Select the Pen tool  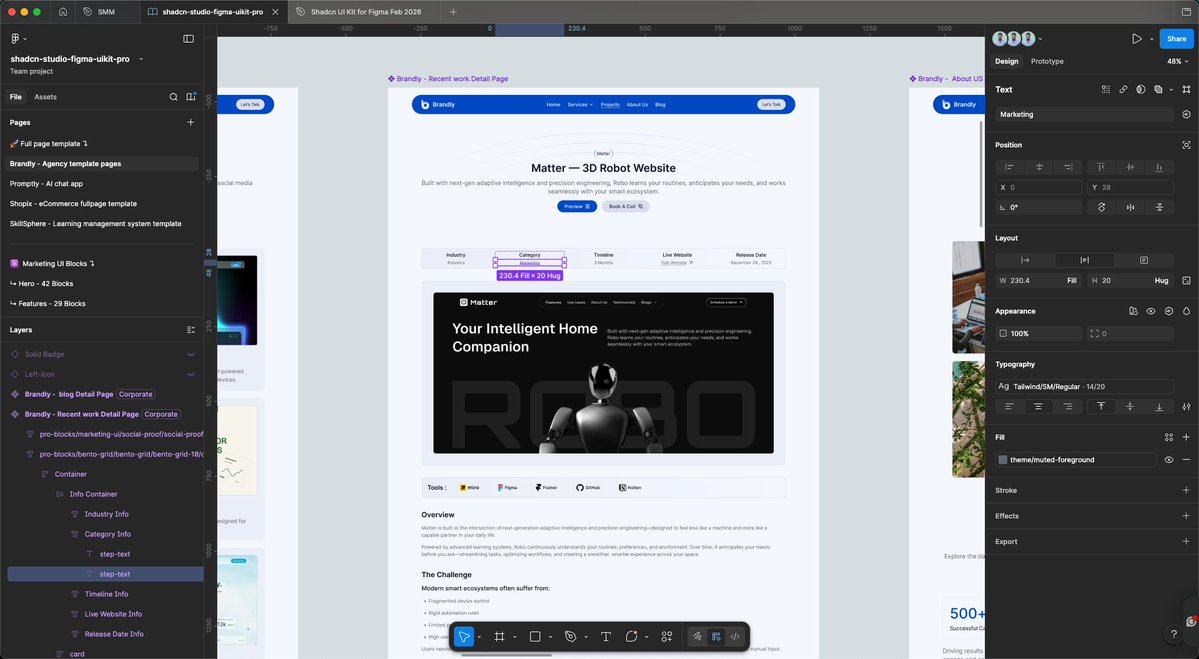click(570, 636)
